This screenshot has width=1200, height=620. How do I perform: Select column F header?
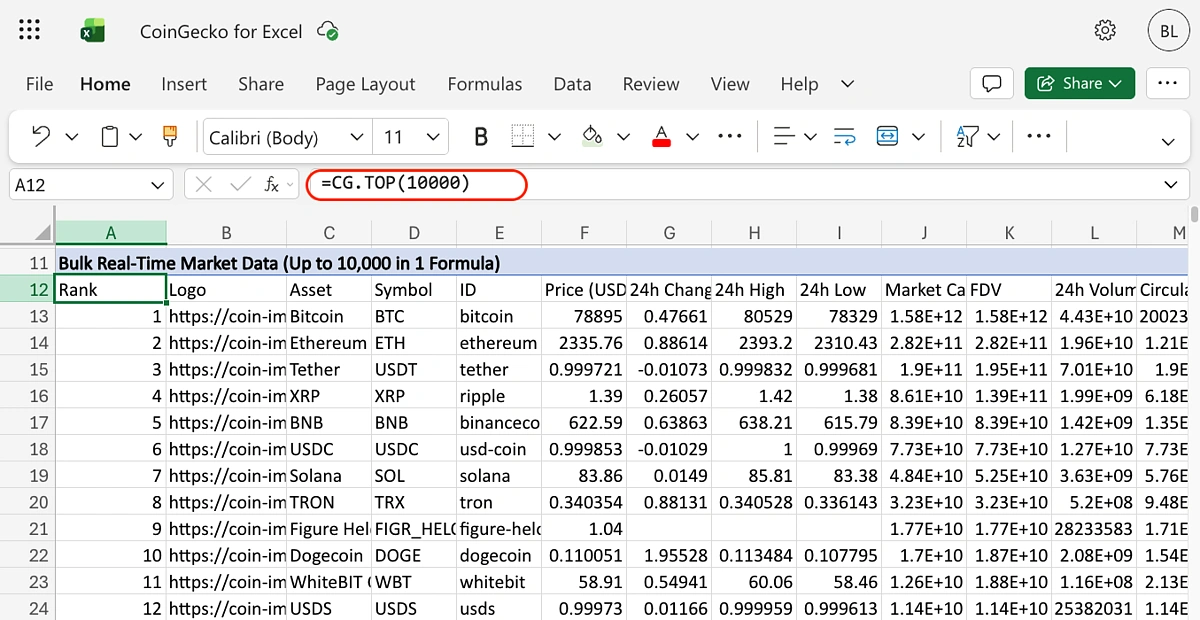[584, 233]
